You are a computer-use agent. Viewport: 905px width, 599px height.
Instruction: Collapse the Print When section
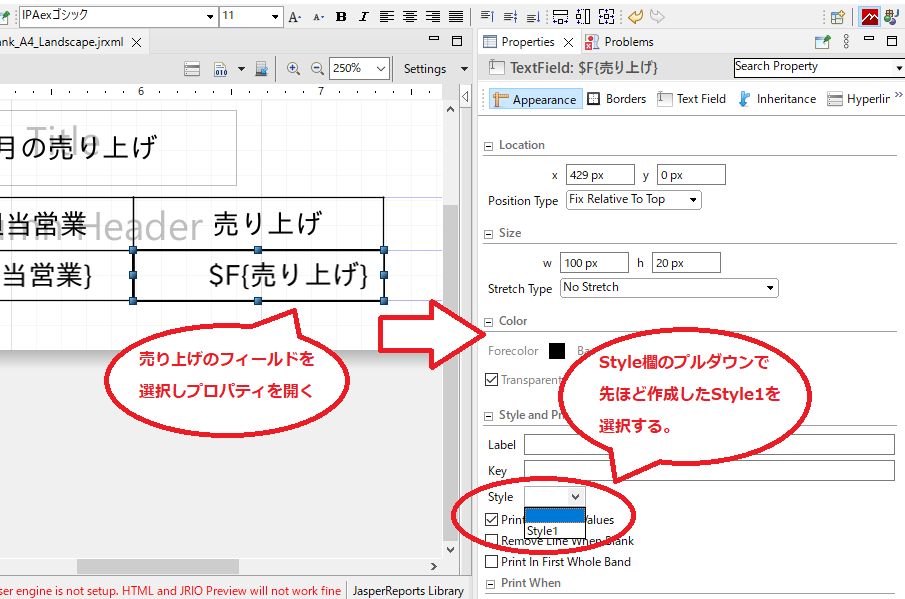(x=490, y=584)
